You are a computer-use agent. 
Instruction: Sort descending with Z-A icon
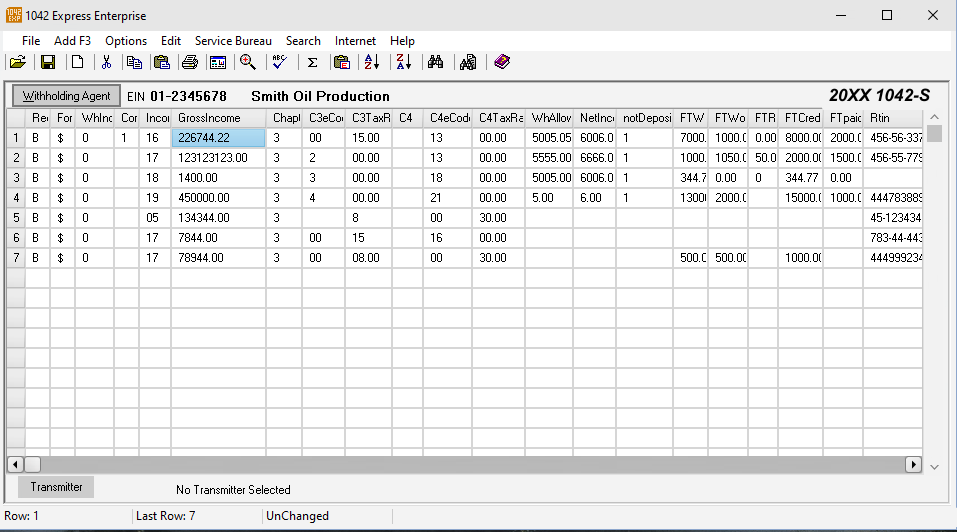point(403,62)
